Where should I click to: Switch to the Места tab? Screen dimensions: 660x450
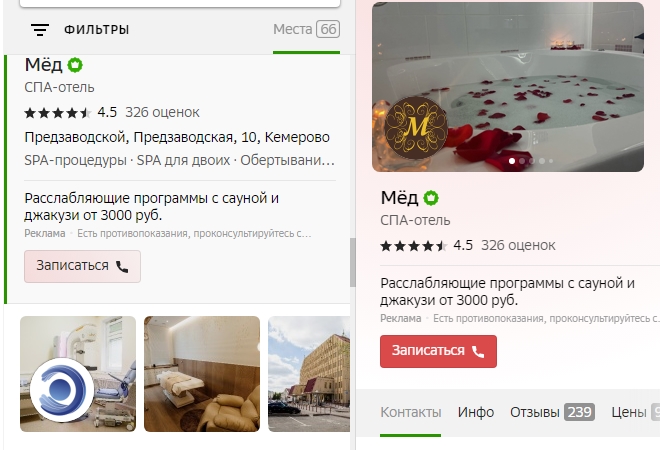[x=306, y=29]
